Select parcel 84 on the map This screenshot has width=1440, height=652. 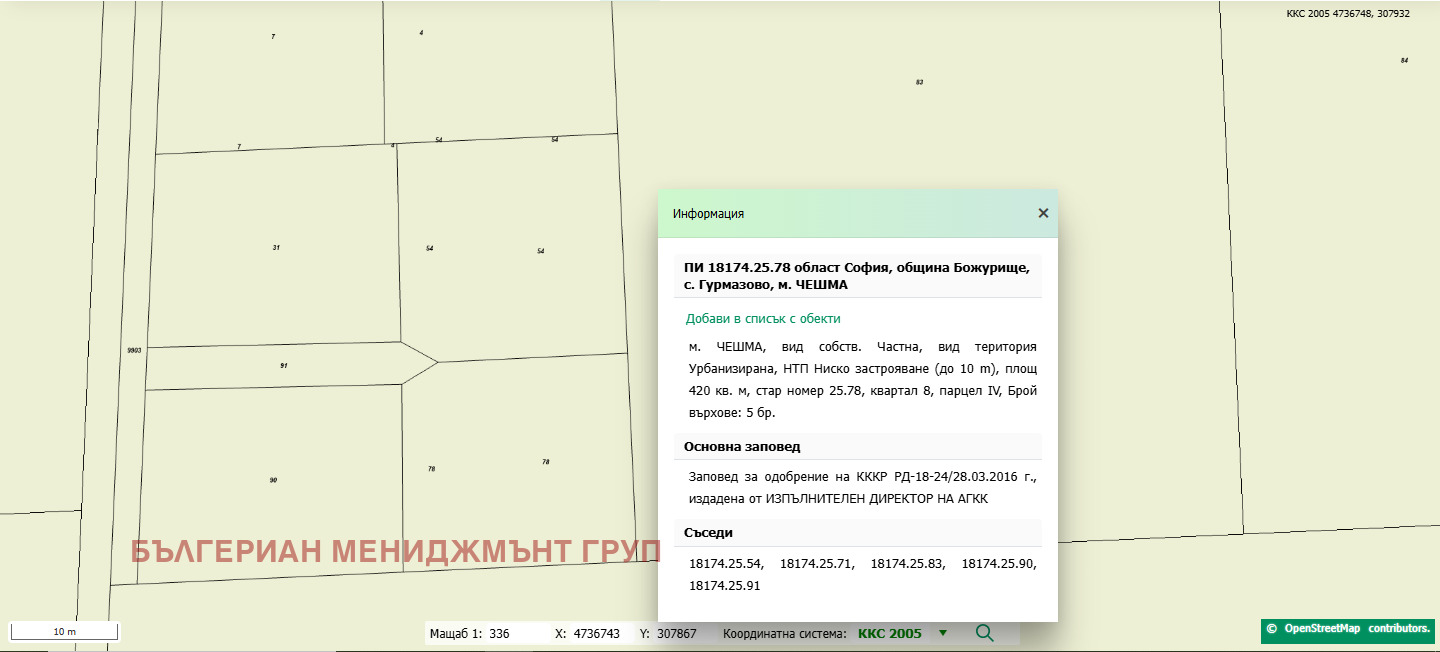click(x=1404, y=61)
